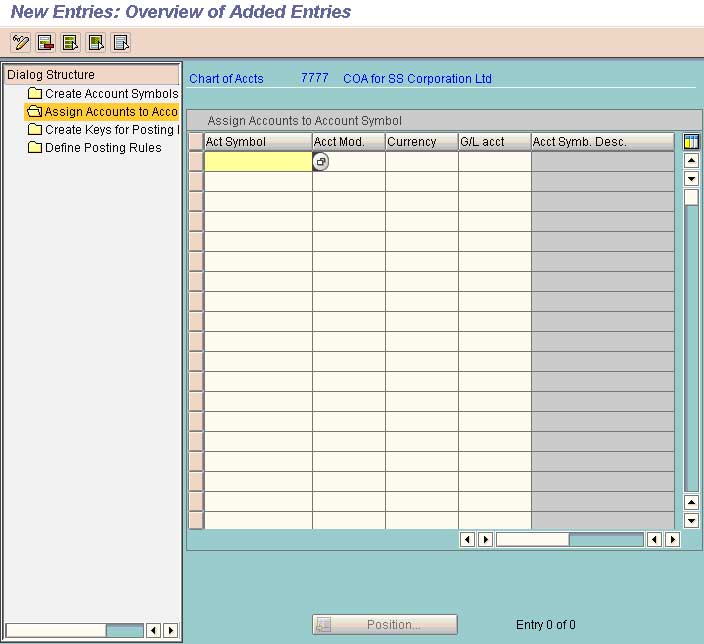Viewport: 704px width, 644px height.
Task: Click the G/L acct column header
Action: point(495,142)
